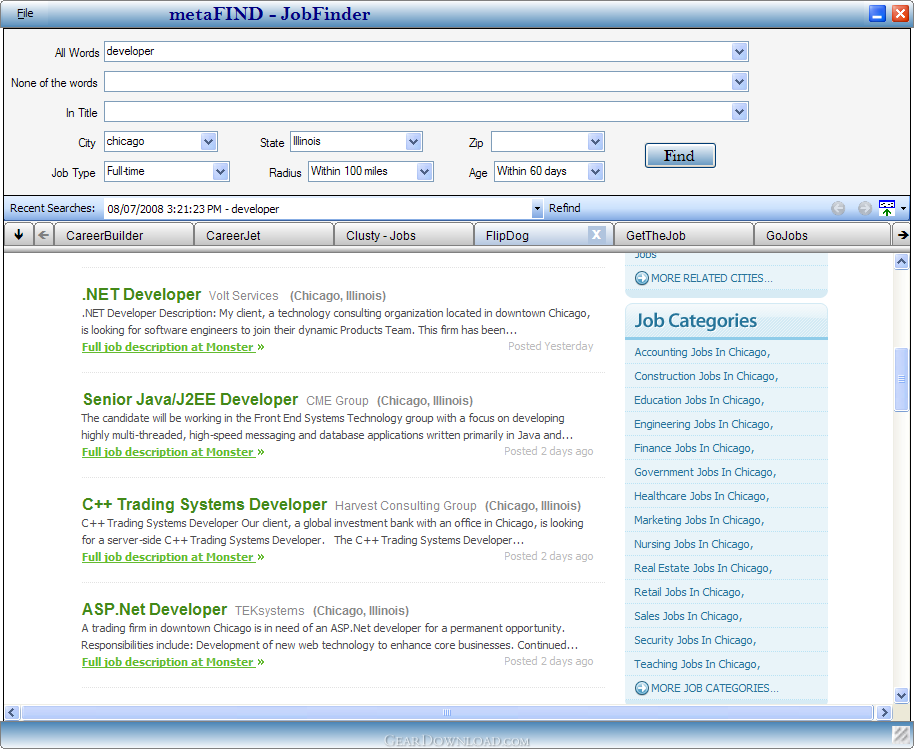Open the File menu
The width and height of the screenshot is (914, 749).
25,13
